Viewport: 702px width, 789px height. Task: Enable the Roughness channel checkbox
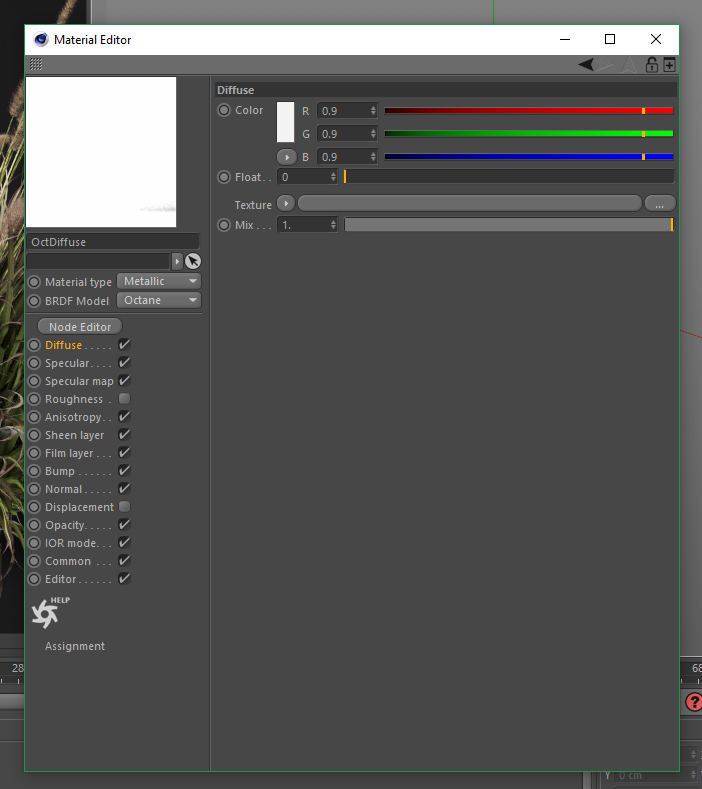(124, 399)
